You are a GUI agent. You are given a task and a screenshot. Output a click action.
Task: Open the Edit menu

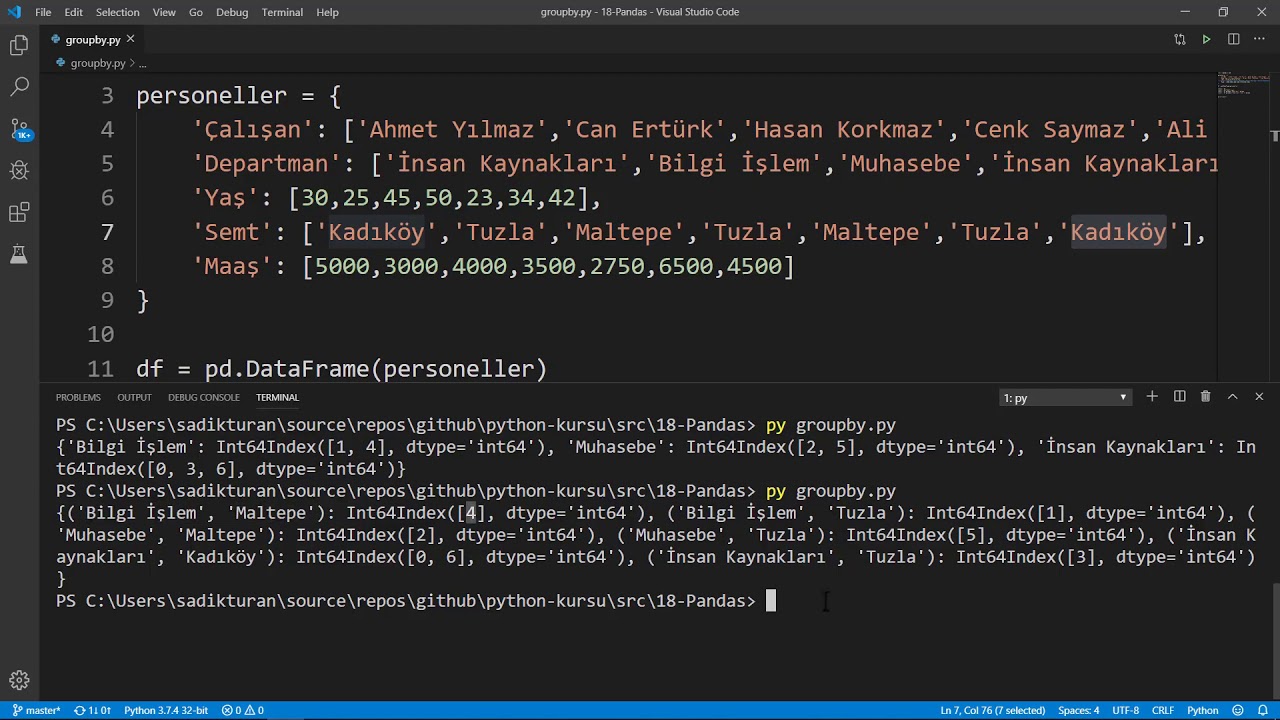(x=74, y=12)
